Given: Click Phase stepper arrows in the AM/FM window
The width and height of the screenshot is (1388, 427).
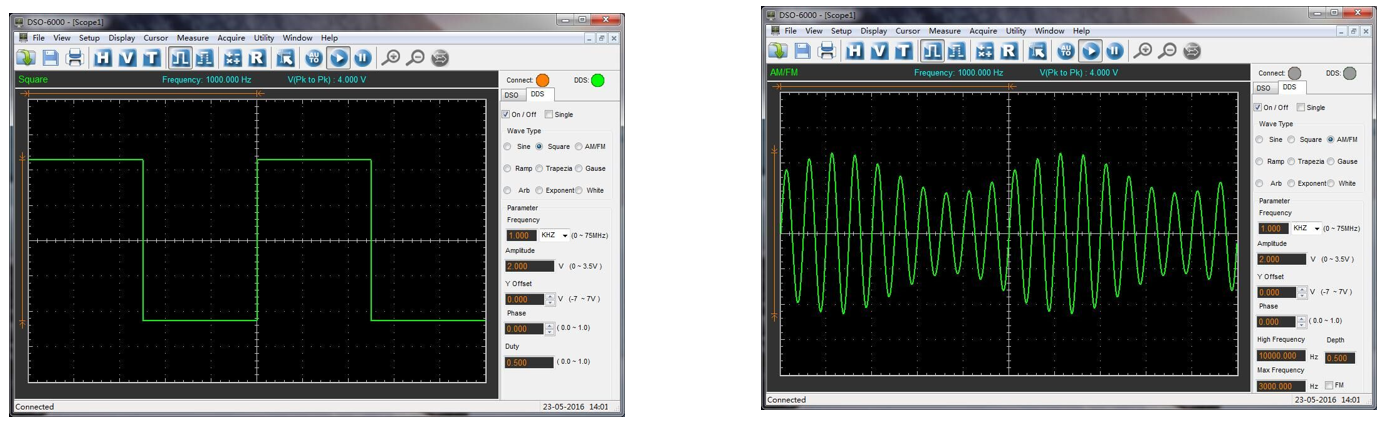Looking at the screenshot, I should pos(1302,322).
